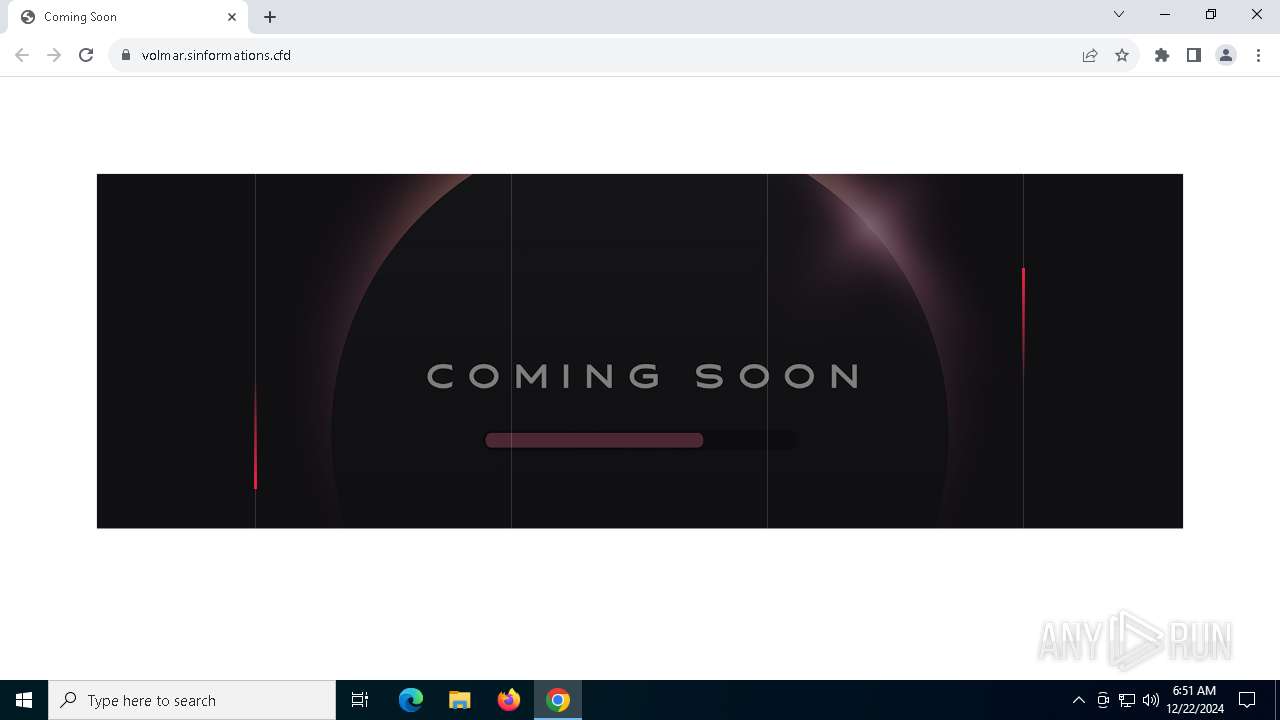Open the network status tray icon
The width and height of the screenshot is (1280, 720).
pyautogui.click(x=1127, y=700)
